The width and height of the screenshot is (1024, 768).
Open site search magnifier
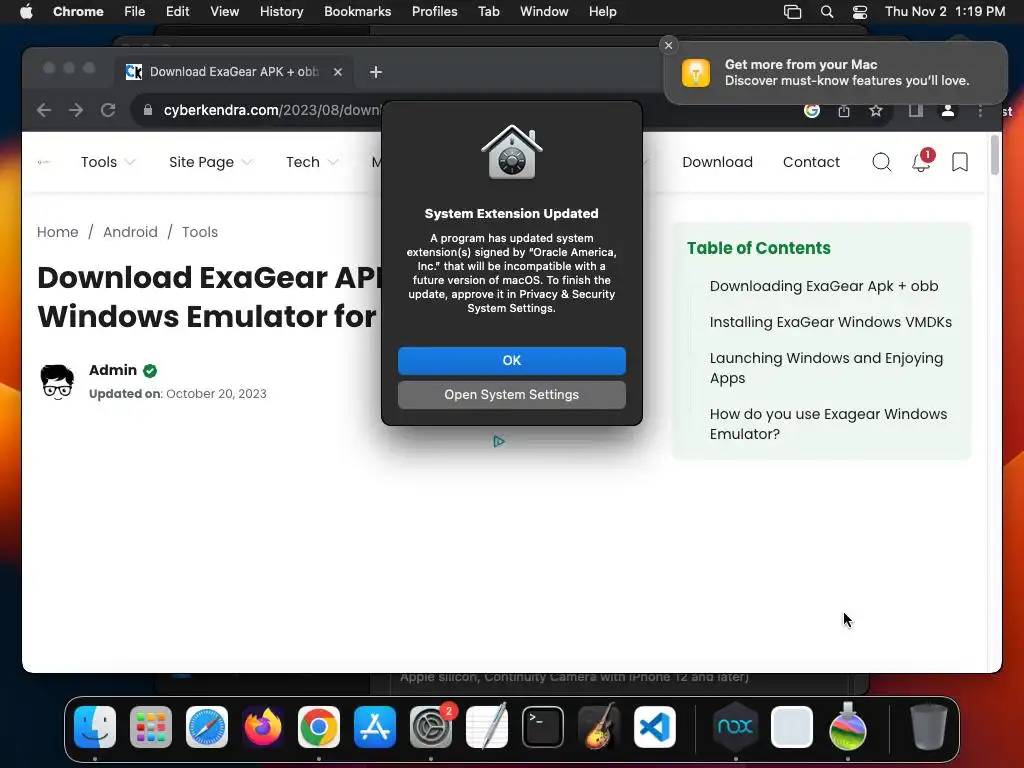click(x=882, y=162)
